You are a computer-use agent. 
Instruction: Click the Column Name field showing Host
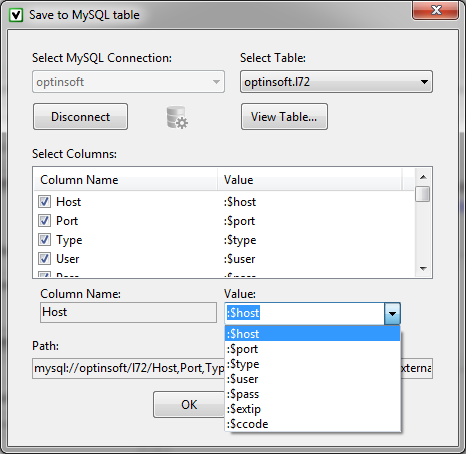(x=128, y=312)
